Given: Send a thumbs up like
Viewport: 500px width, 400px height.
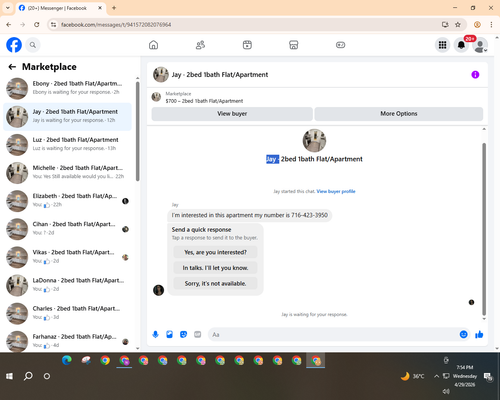Looking at the screenshot, I should (479, 334).
